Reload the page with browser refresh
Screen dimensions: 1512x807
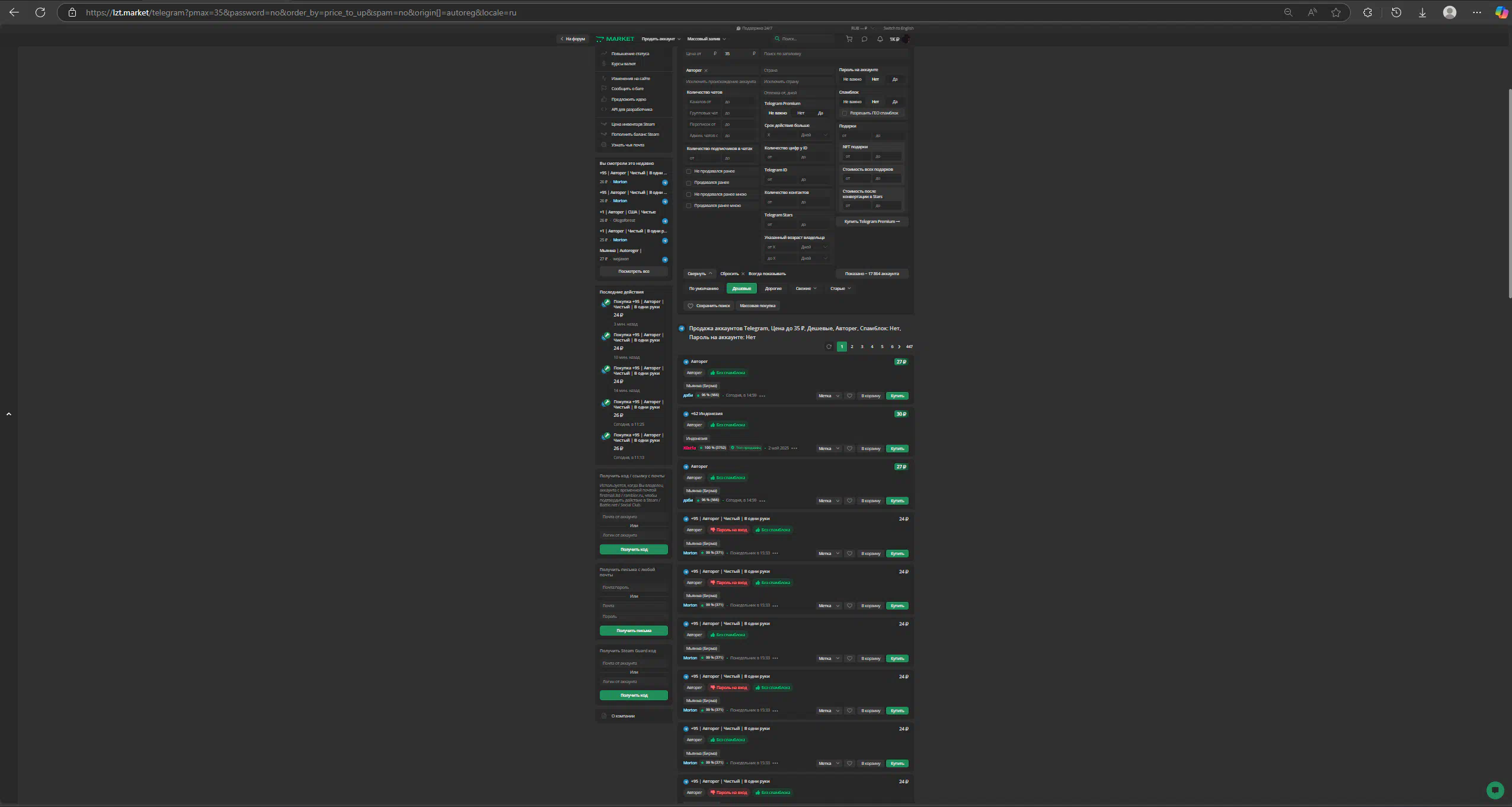(x=40, y=12)
